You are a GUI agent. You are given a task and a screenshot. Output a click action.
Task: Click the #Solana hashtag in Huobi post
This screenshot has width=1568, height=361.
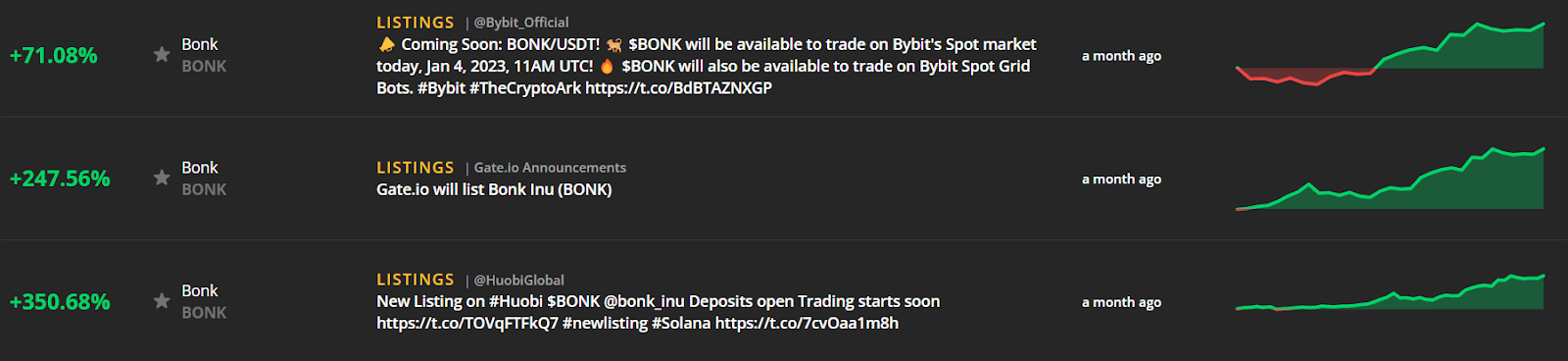click(x=681, y=323)
